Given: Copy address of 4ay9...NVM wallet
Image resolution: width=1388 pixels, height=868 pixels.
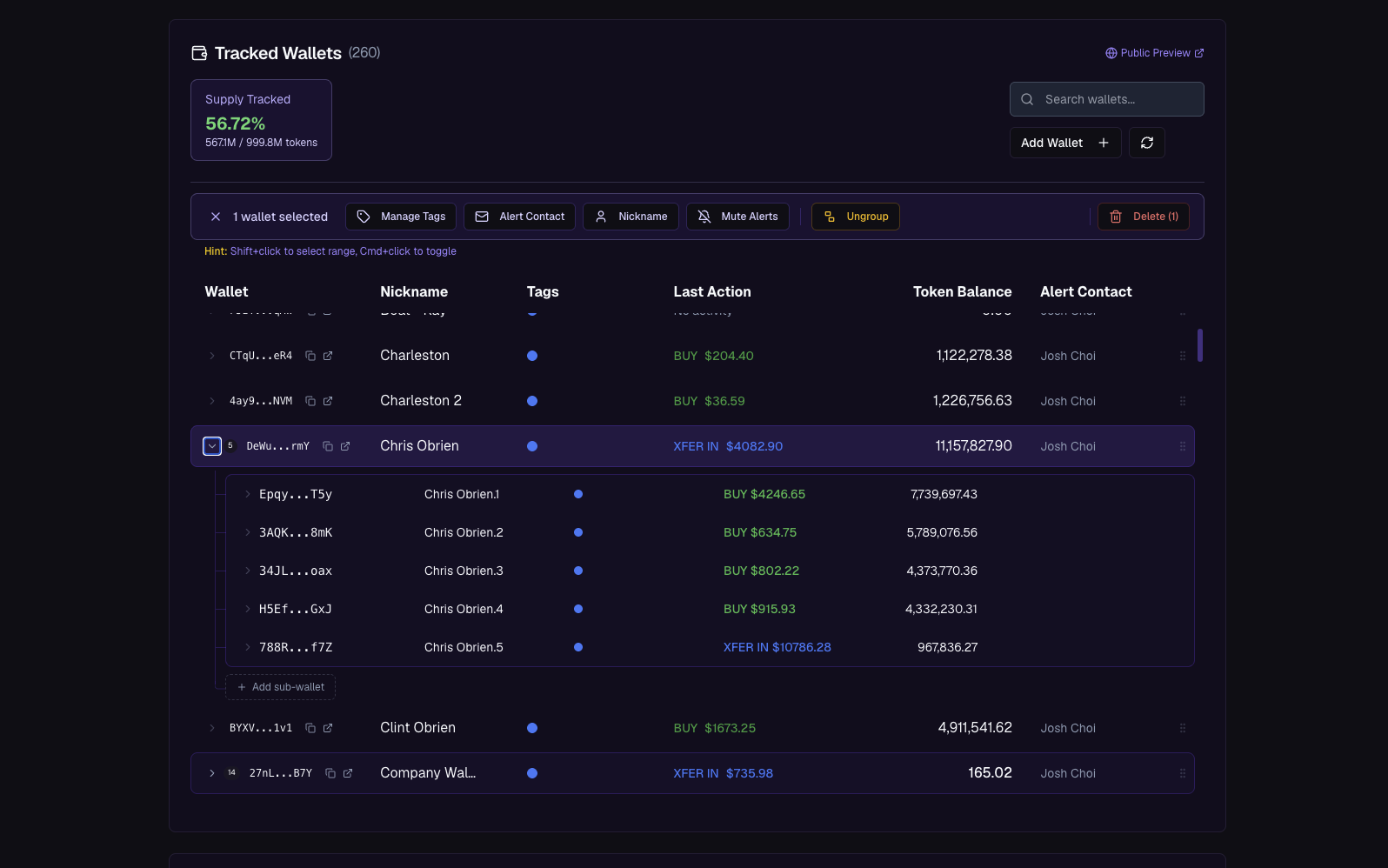Looking at the screenshot, I should point(310,401).
